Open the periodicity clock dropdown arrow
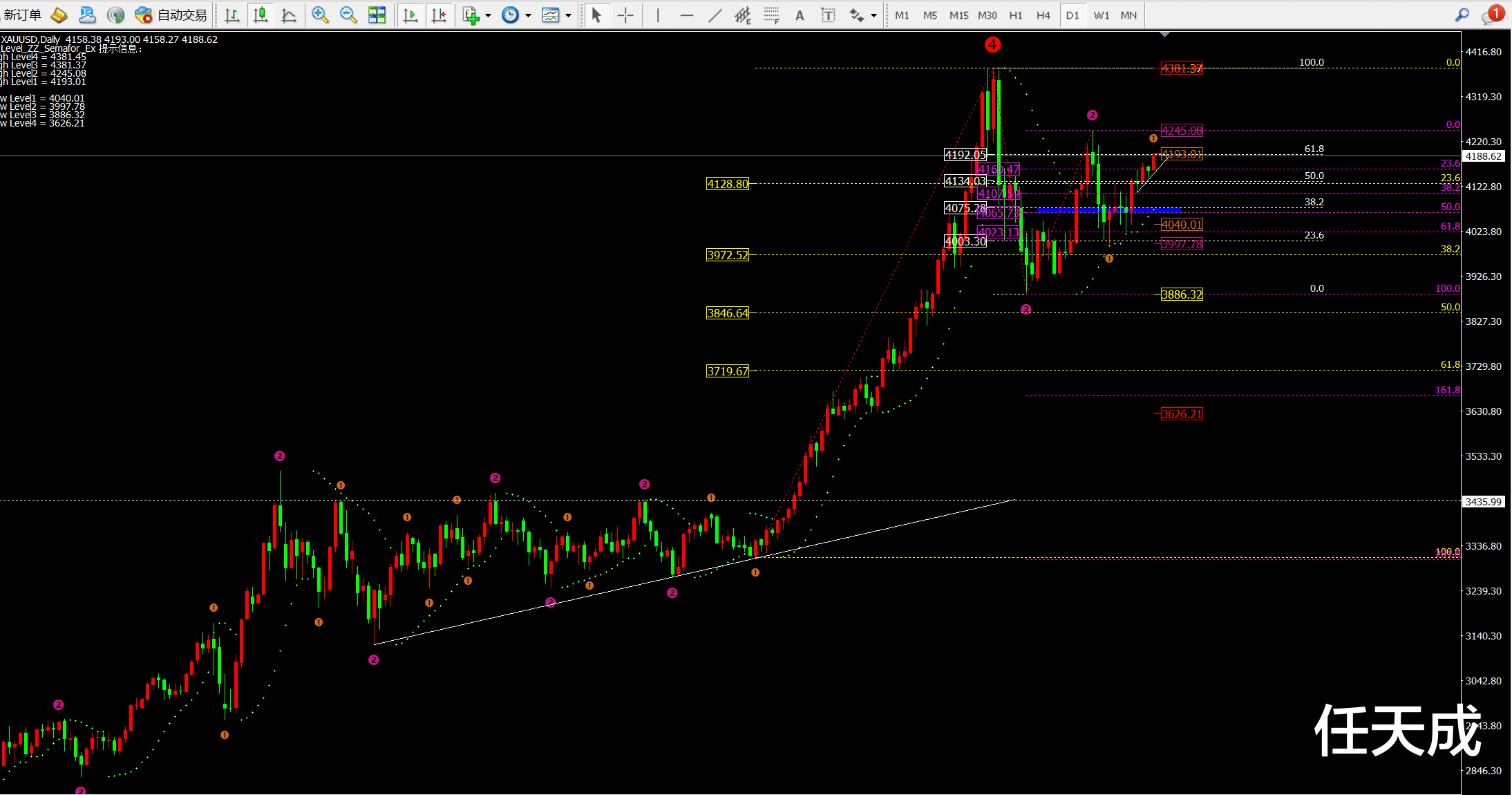 pyautogui.click(x=528, y=15)
